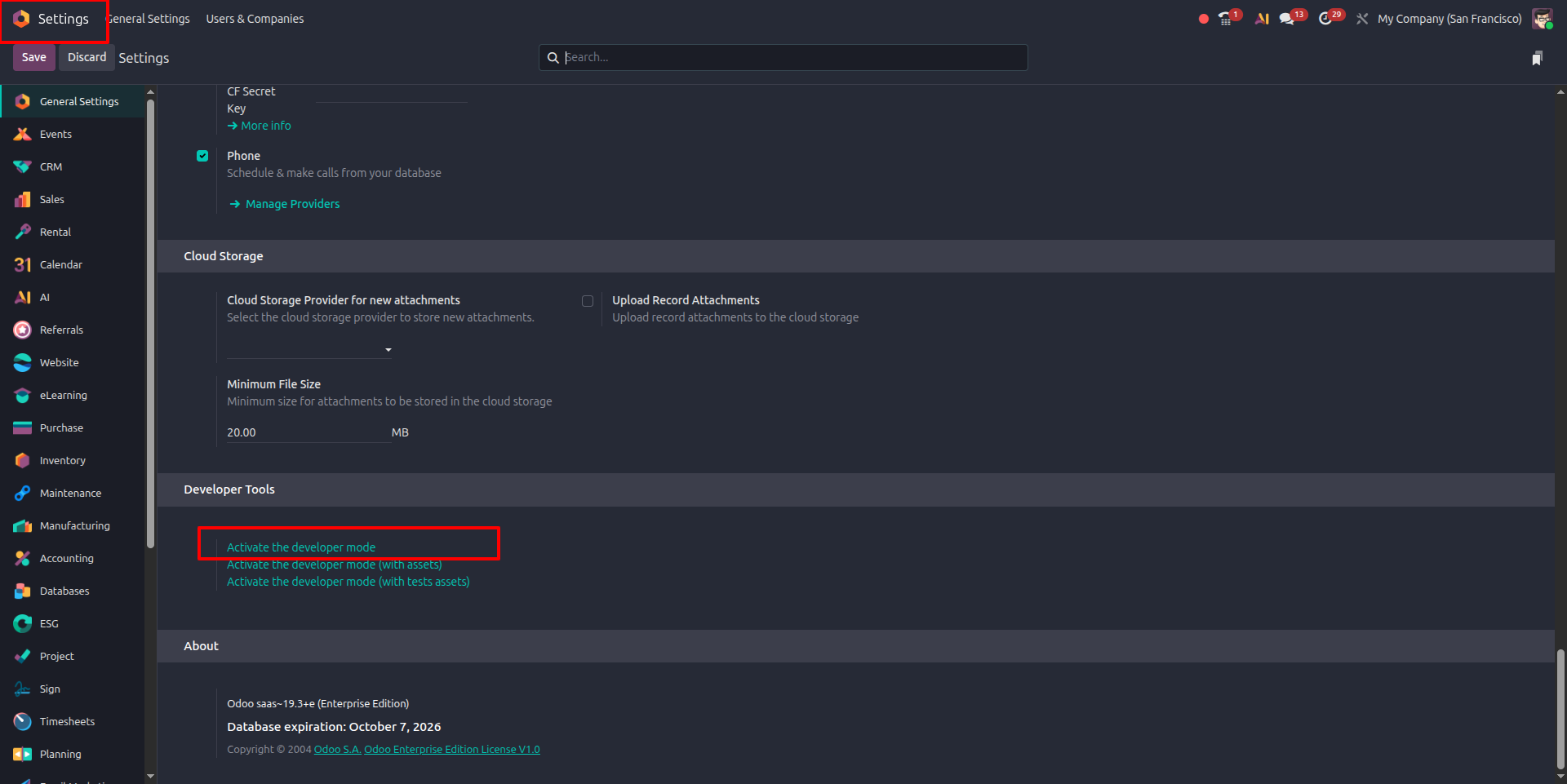Open the debug wrench and screwdriver tools icon
Image resolution: width=1567 pixels, height=784 pixels.
1362,19
